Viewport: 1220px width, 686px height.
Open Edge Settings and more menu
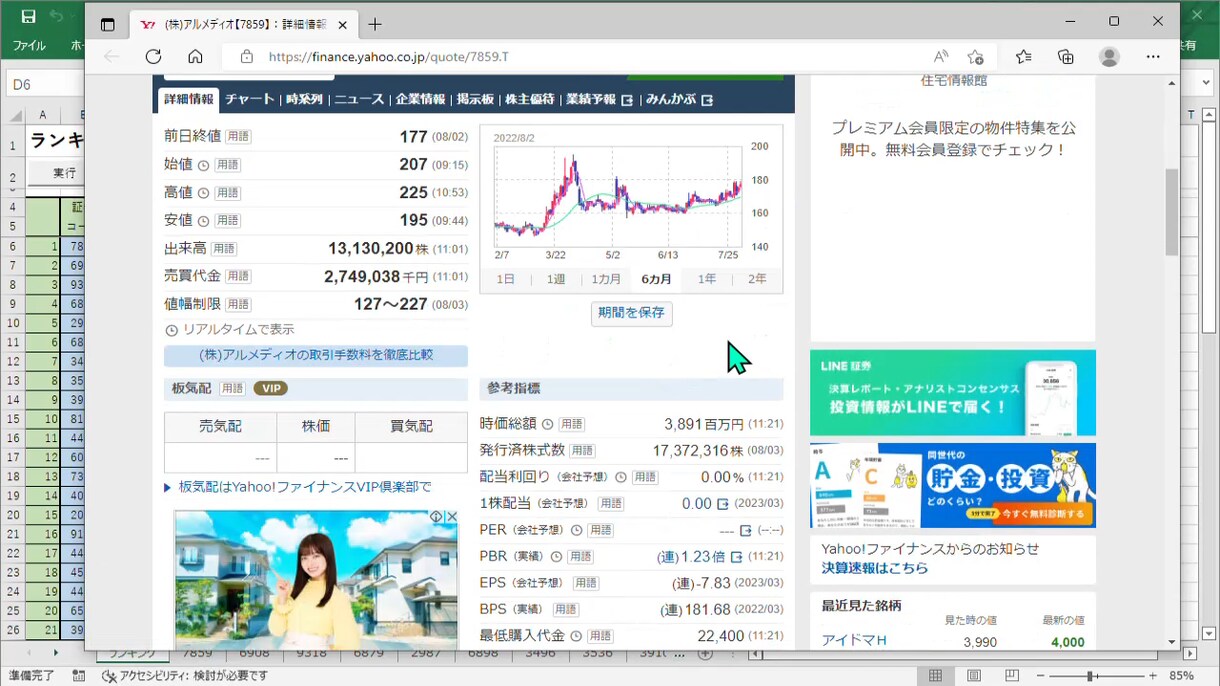coord(1153,57)
